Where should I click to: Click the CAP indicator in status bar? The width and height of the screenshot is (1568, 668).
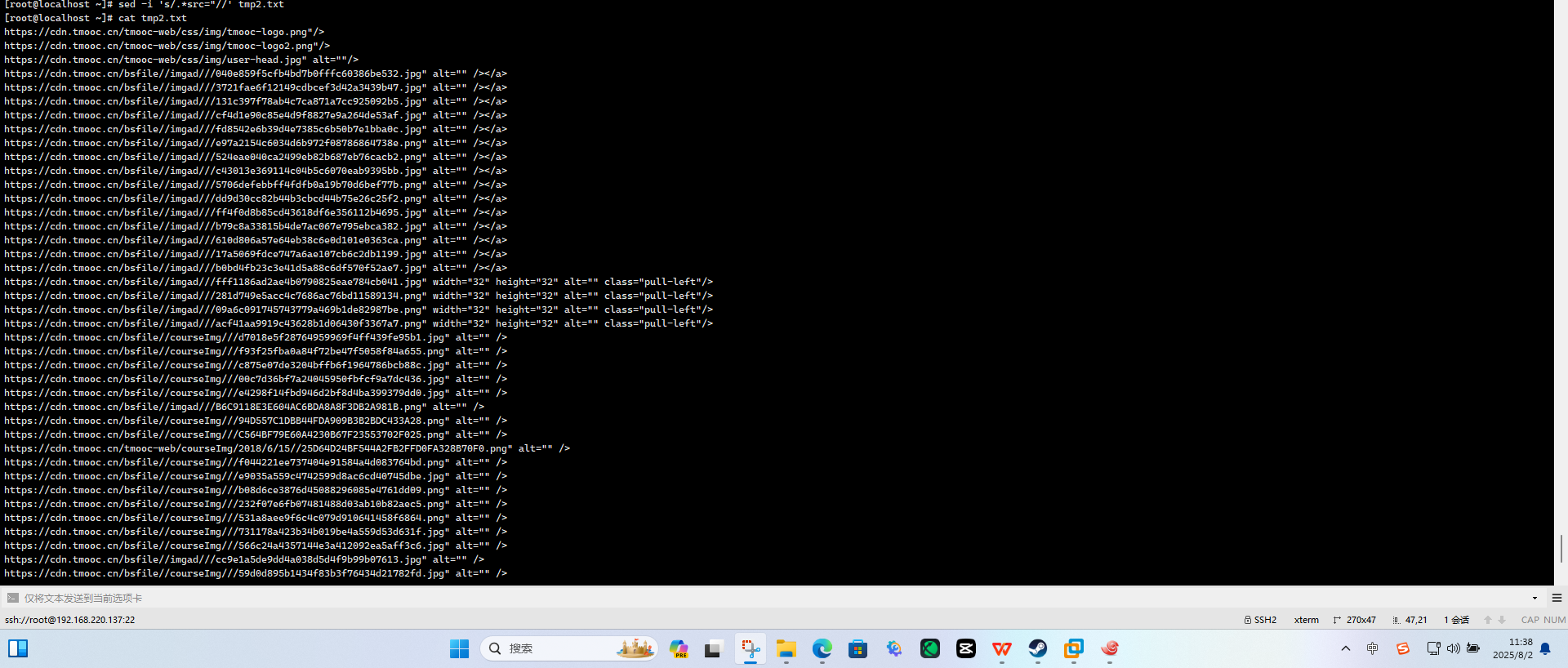(1530, 620)
